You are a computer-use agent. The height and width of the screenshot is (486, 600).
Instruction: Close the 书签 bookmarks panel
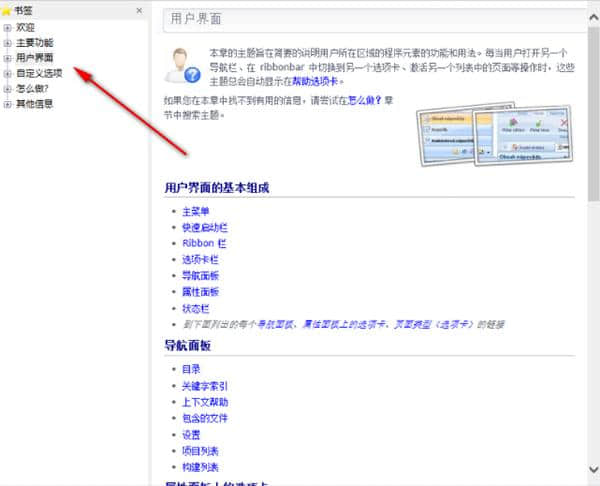(139, 10)
